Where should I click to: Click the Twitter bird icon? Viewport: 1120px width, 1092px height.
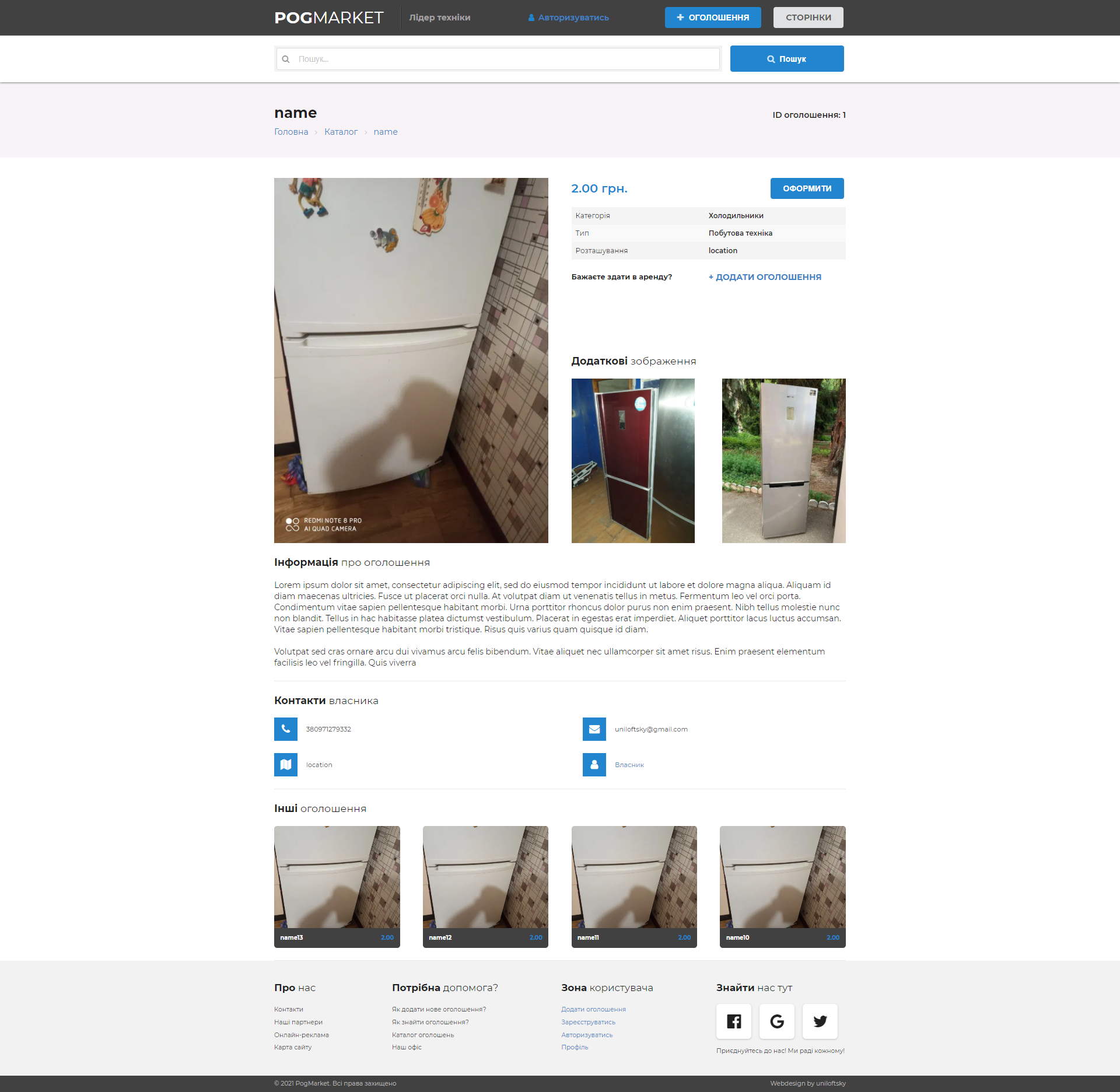click(820, 1021)
